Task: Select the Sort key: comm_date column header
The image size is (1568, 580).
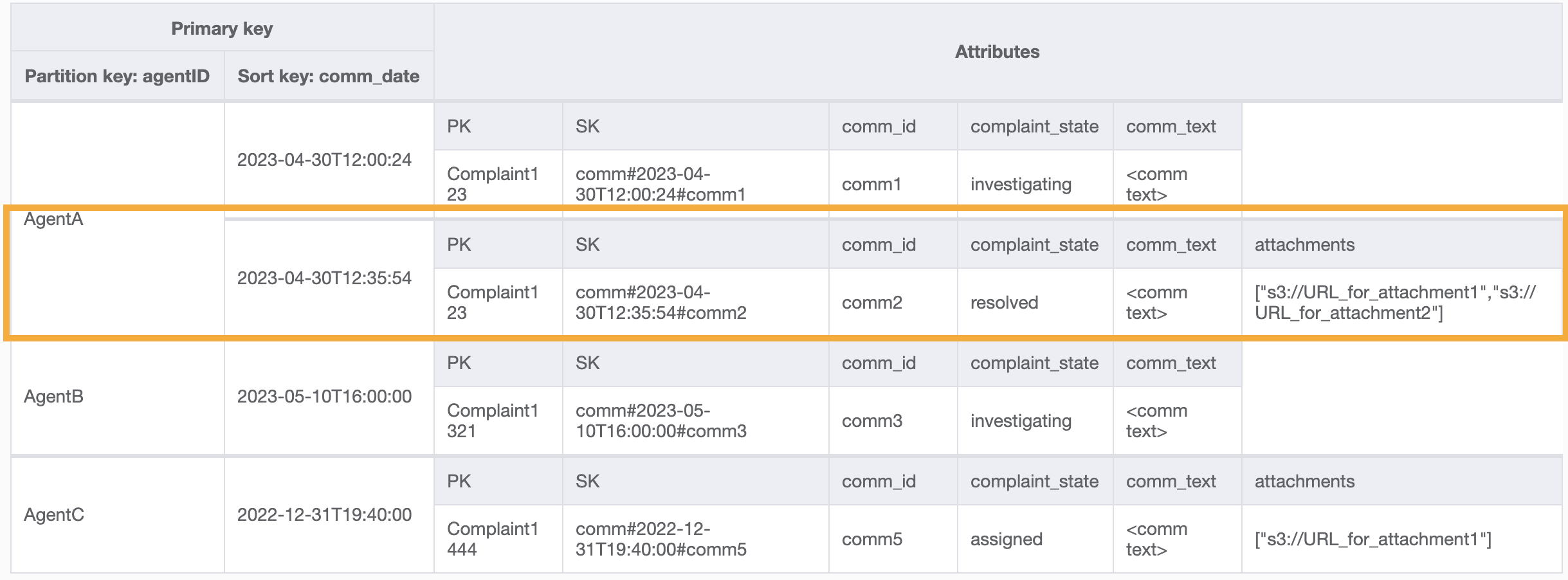Action: click(328, 77)
